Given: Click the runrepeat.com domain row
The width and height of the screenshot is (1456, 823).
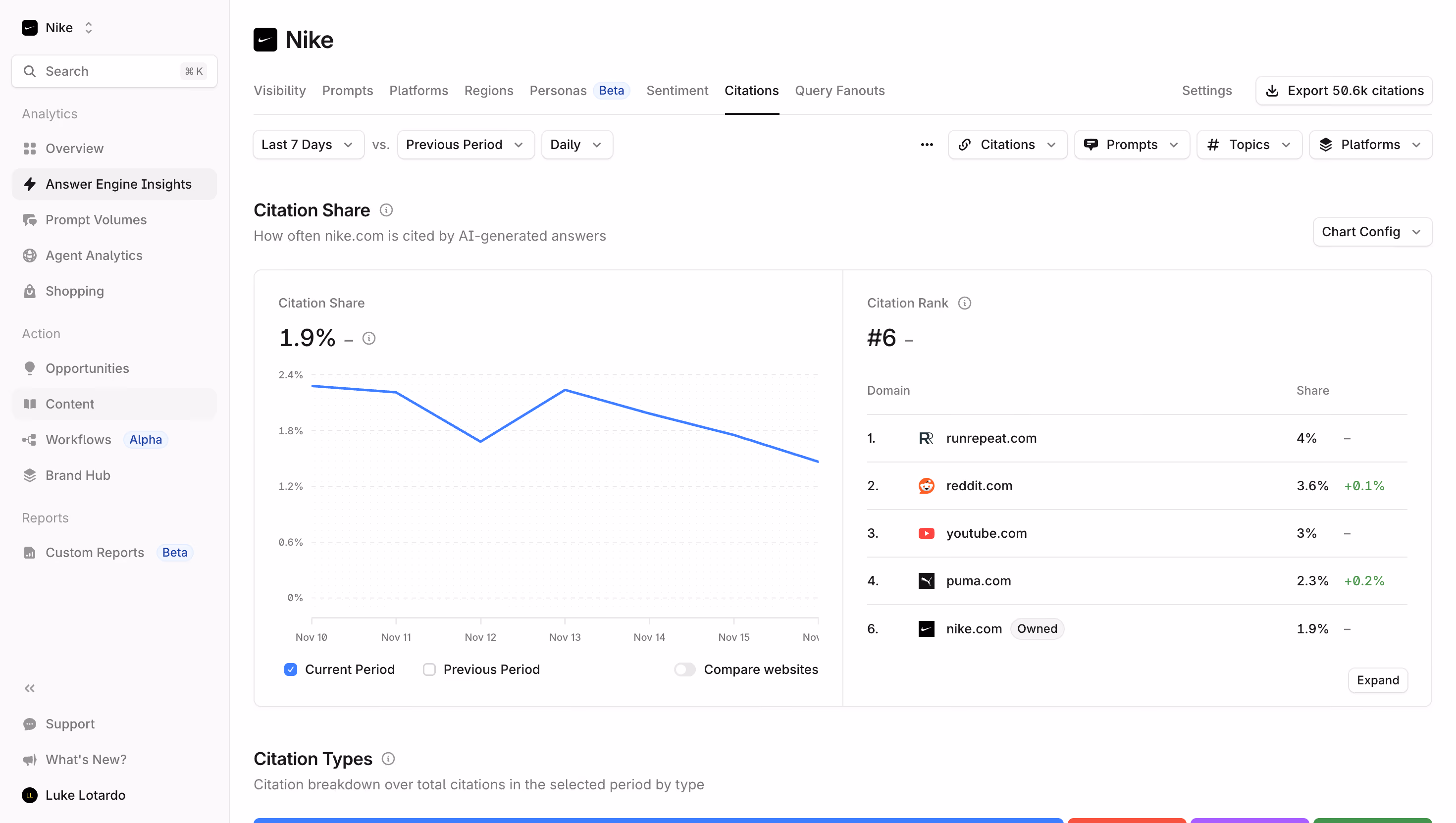Looking at the screenshot, I should coord(1137,439).
